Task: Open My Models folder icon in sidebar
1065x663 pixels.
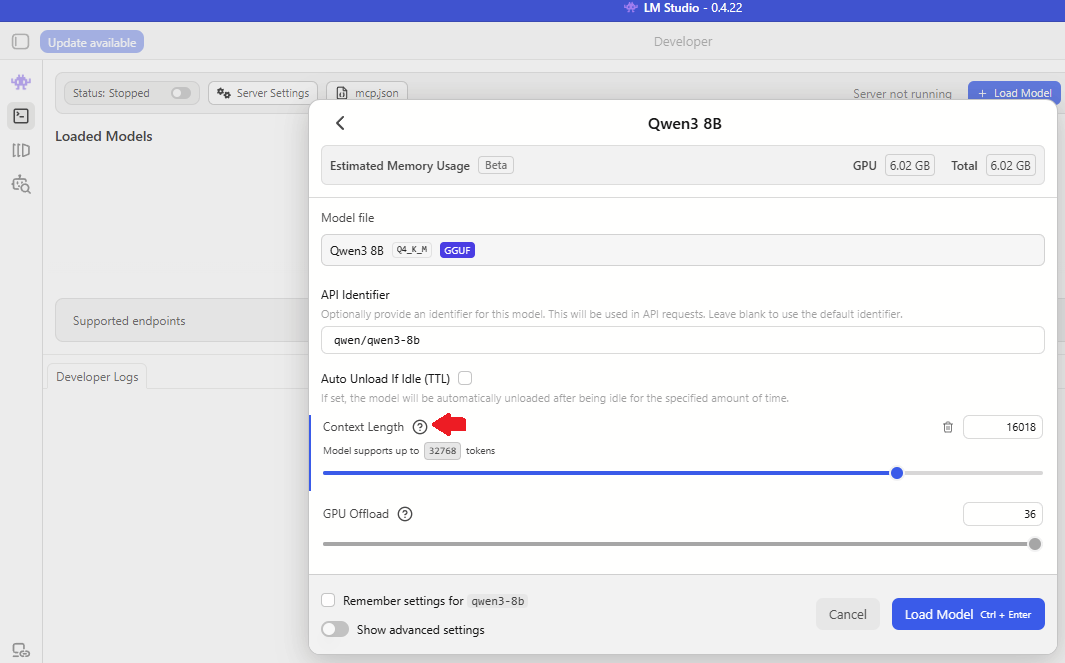Action: [21, 150]
